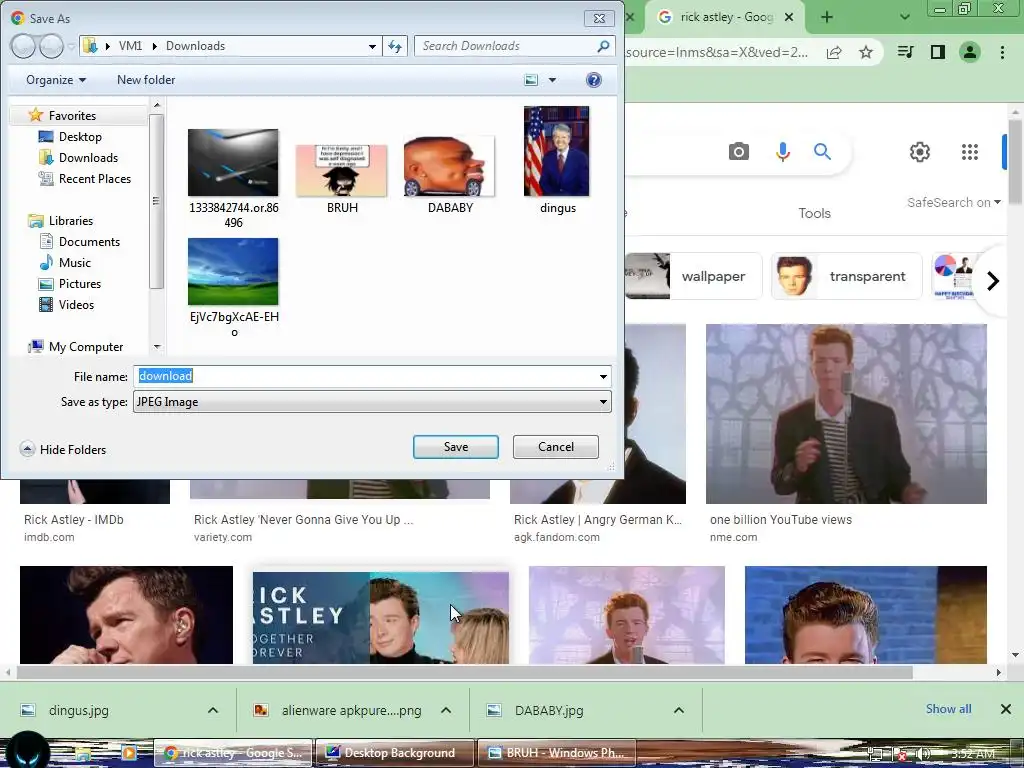Select the BRUH image file
1024x768 pixels.
[x=342, y=180]
